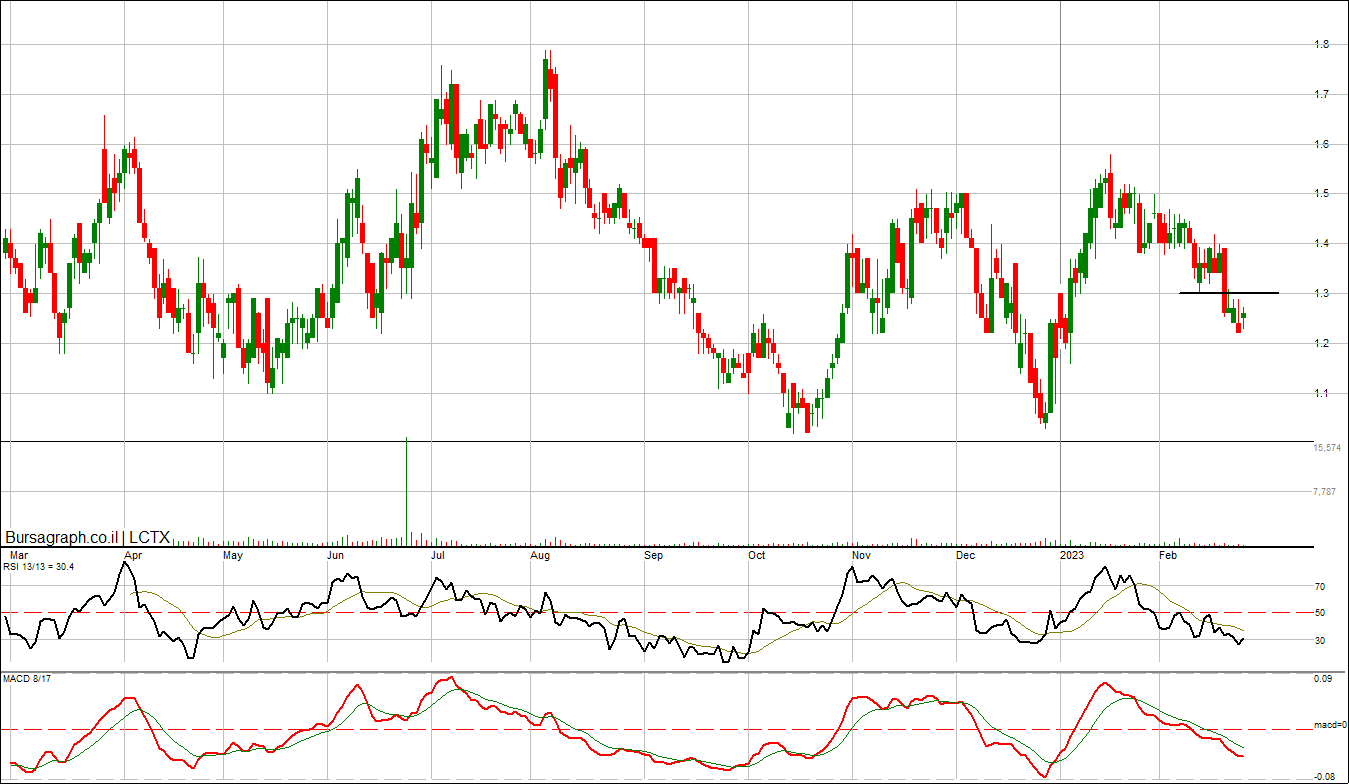Click the MACD 0.09 scale value
Image resolution: width=1349 pixels, height=784 pixels.
point(1323,680)
